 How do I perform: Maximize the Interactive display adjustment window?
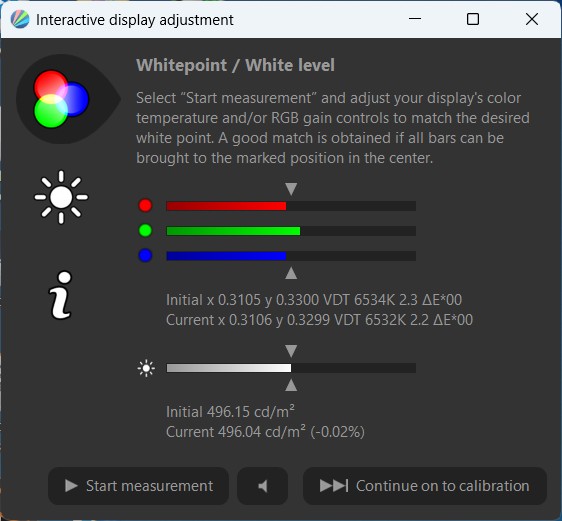point(473,19)
